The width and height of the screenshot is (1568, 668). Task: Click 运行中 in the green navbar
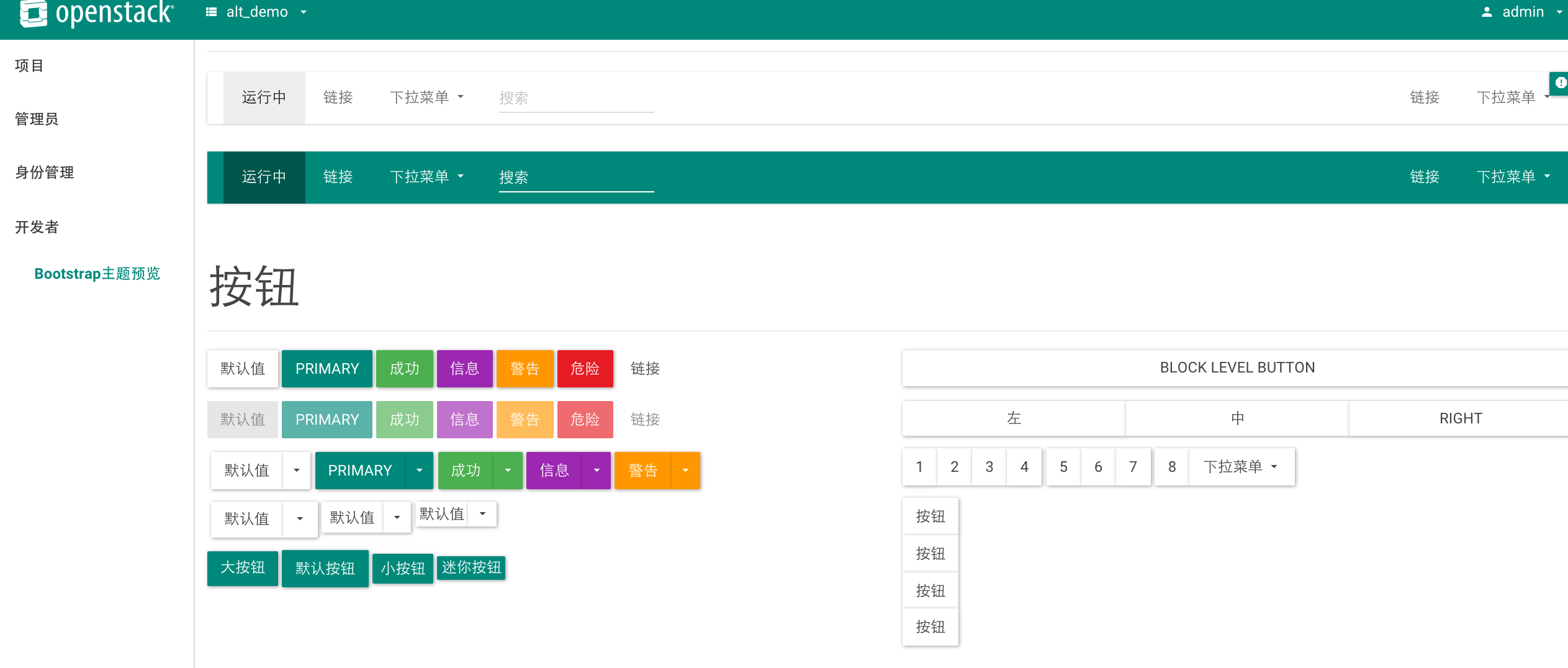click(x=264, y=177)
